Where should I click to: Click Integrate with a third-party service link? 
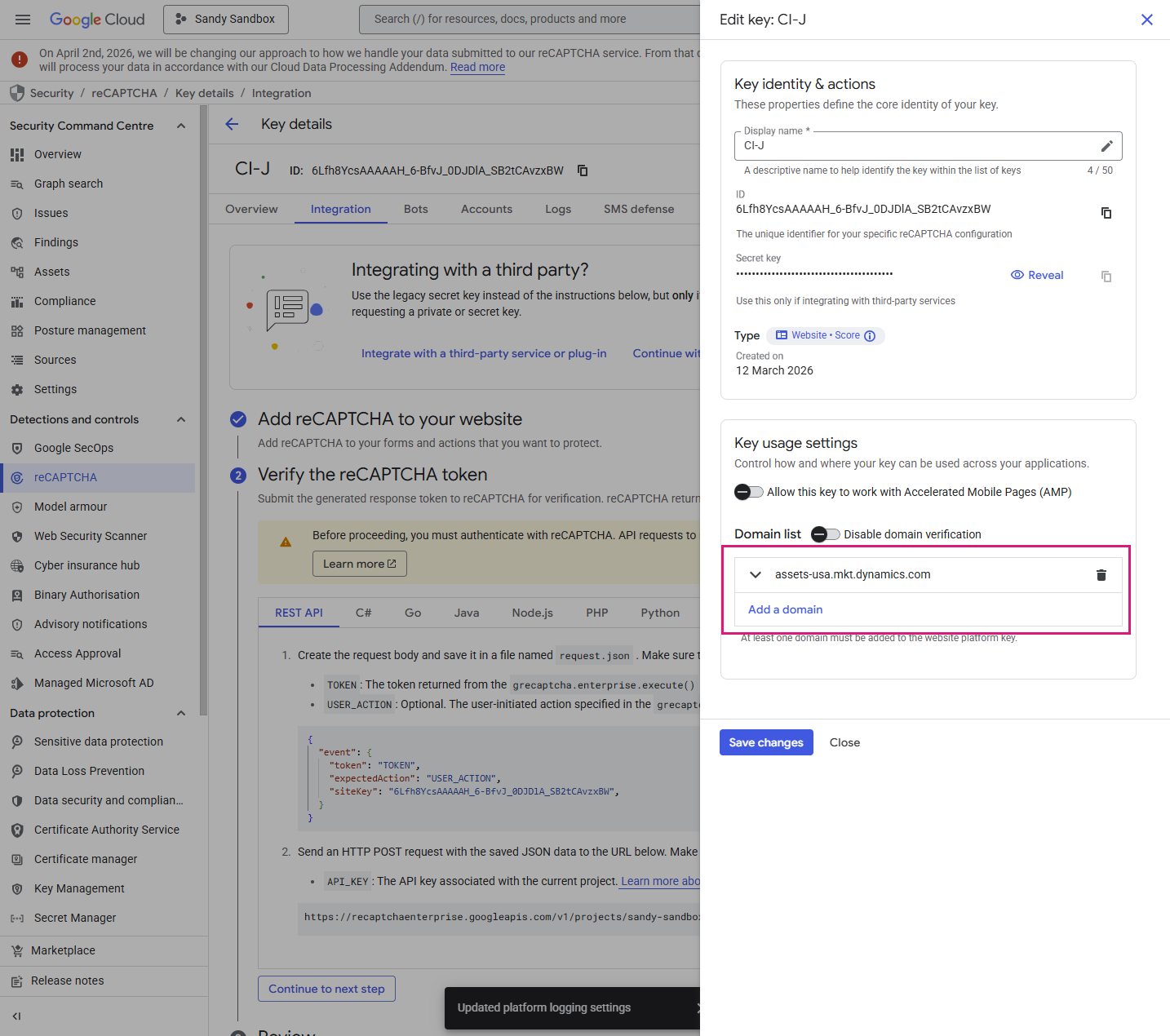click(x=484, y=353)
